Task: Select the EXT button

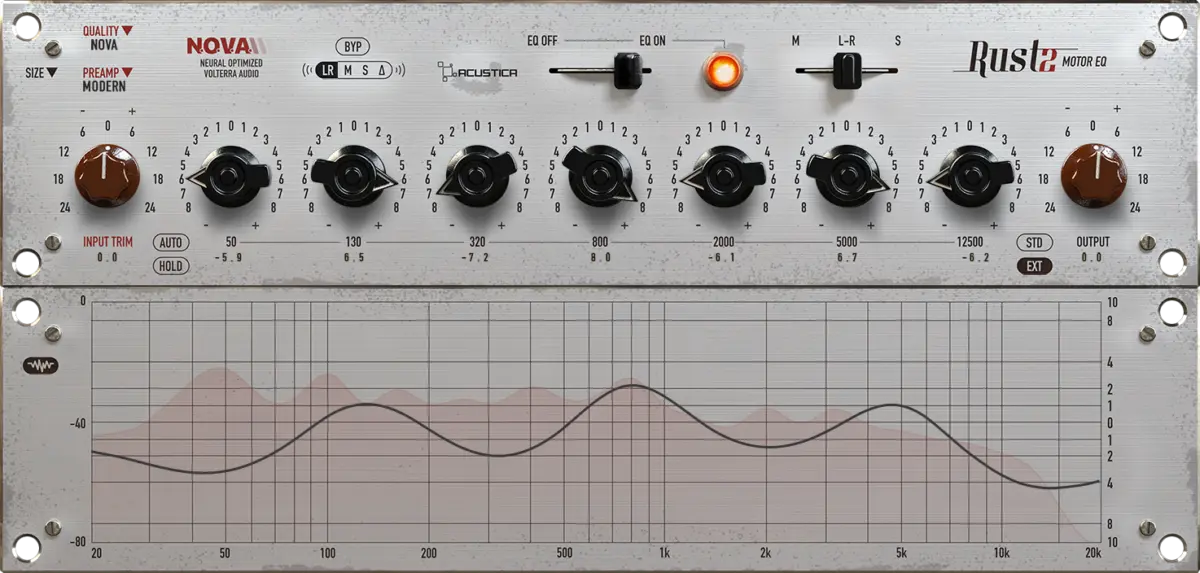Action: pyautogui.click(x=1033, y=266)
